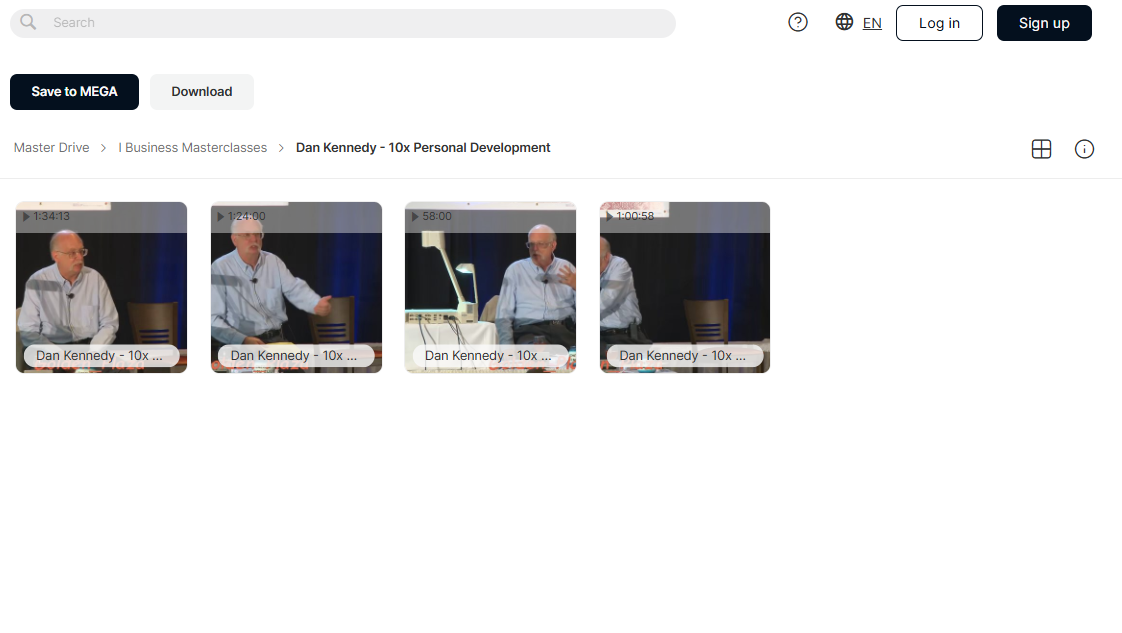Click the name label of the 1:34:13 video
This screenshot has height=633, width=1122.
pos(102,355)
